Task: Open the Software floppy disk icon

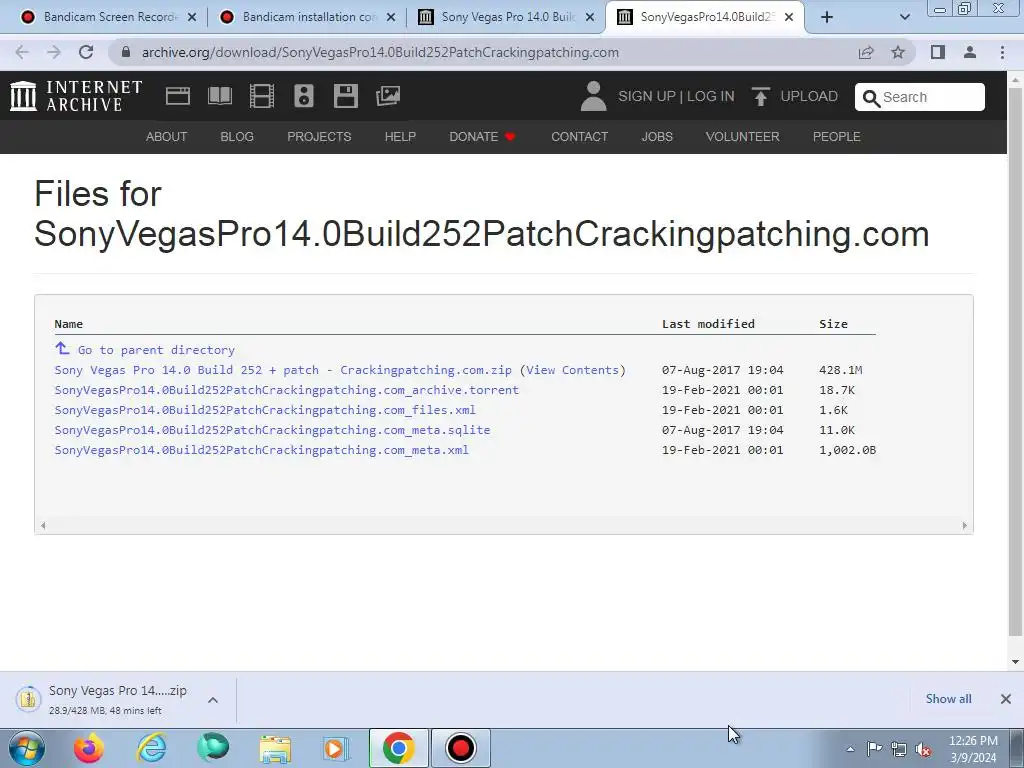Action: (x=345, y=96)
